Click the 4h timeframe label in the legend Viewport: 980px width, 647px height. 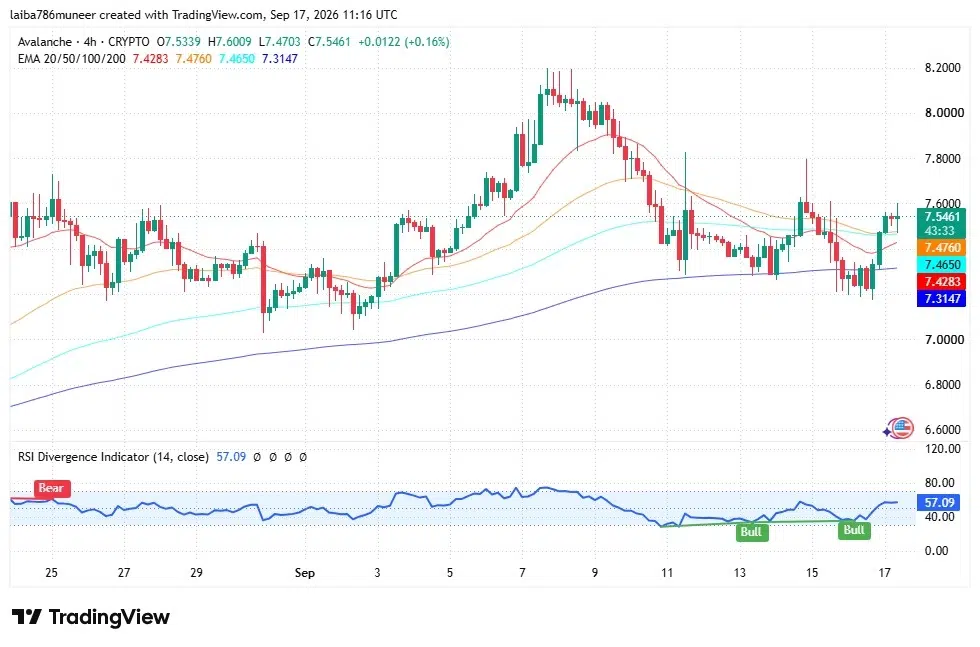click(90, 42)
